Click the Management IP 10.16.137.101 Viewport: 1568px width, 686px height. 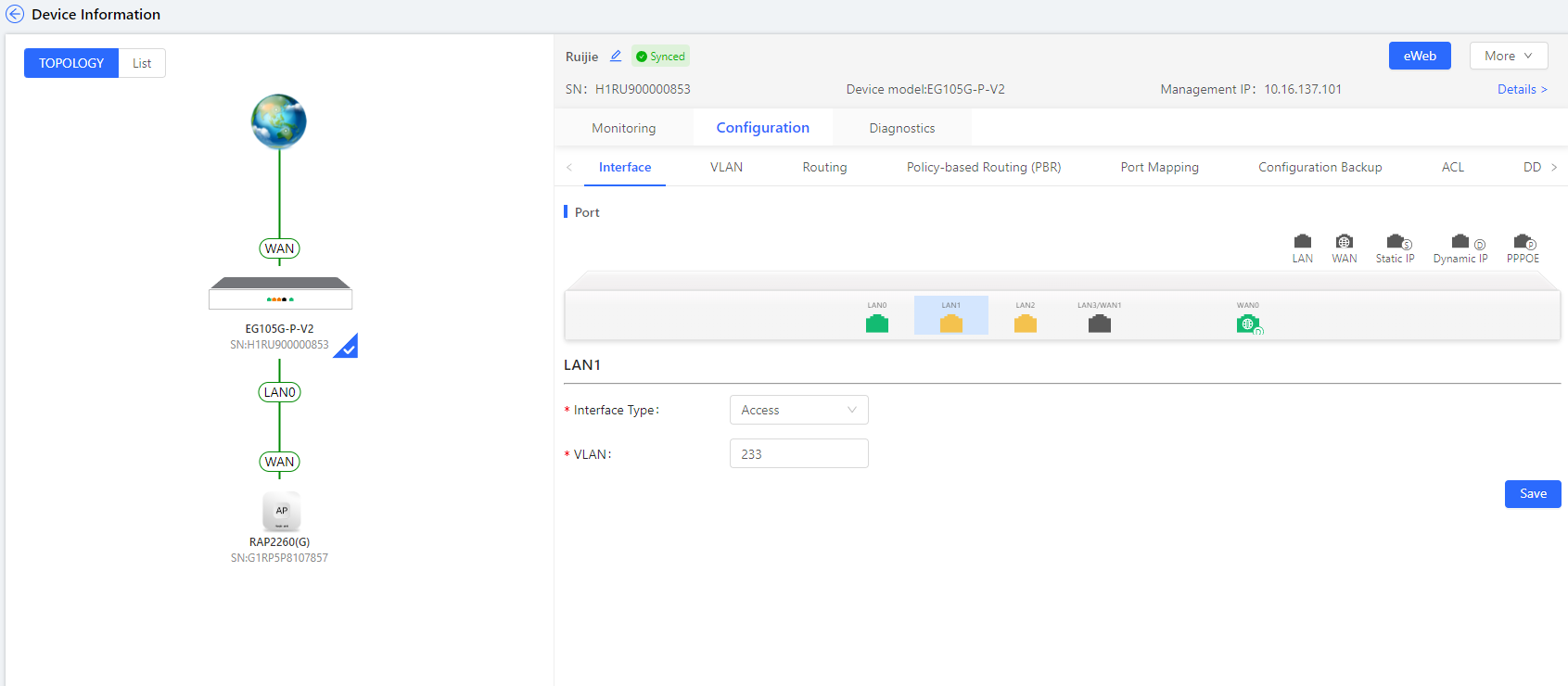(1303, 89)
